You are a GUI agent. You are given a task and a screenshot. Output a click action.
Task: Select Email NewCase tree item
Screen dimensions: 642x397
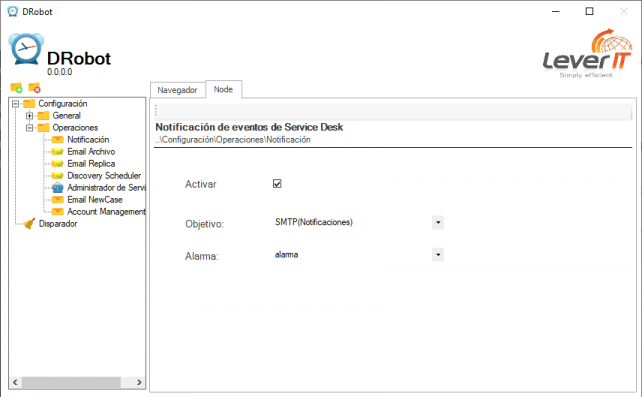95,200
